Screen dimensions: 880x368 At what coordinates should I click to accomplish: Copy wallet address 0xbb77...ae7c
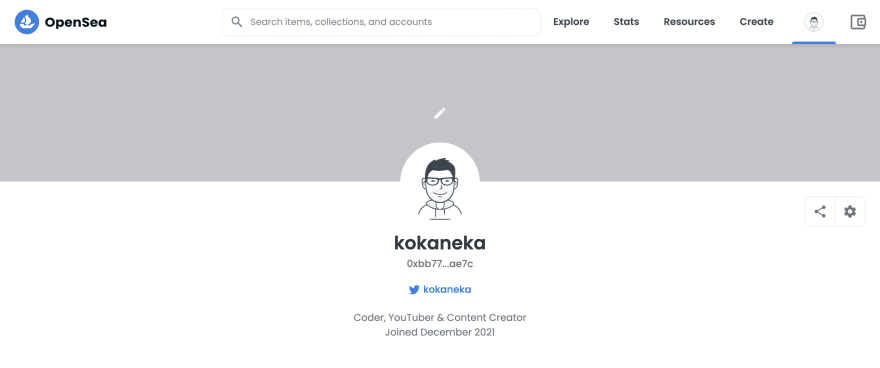tap(440, 264)
